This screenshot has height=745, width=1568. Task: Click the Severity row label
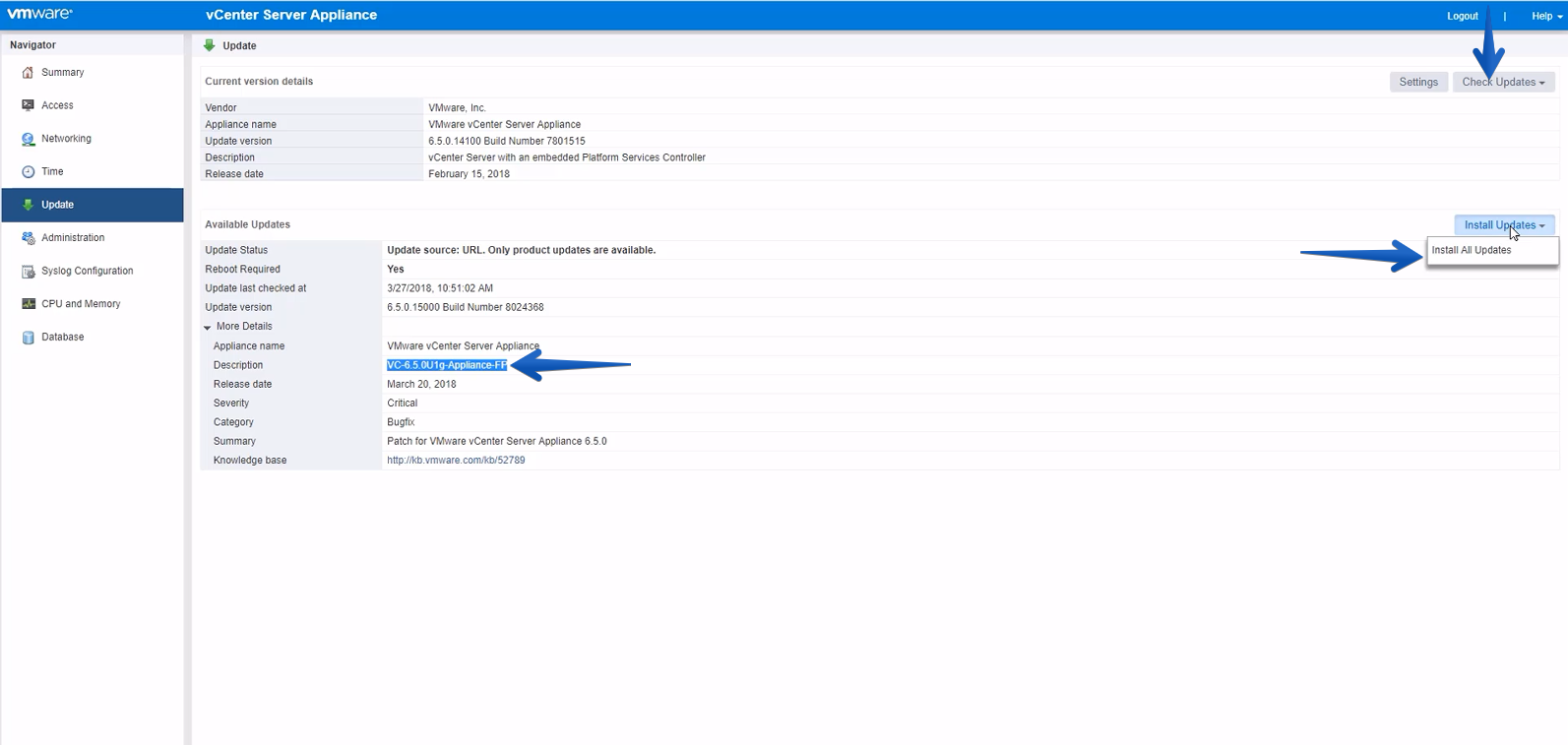[x=231, y=404]
